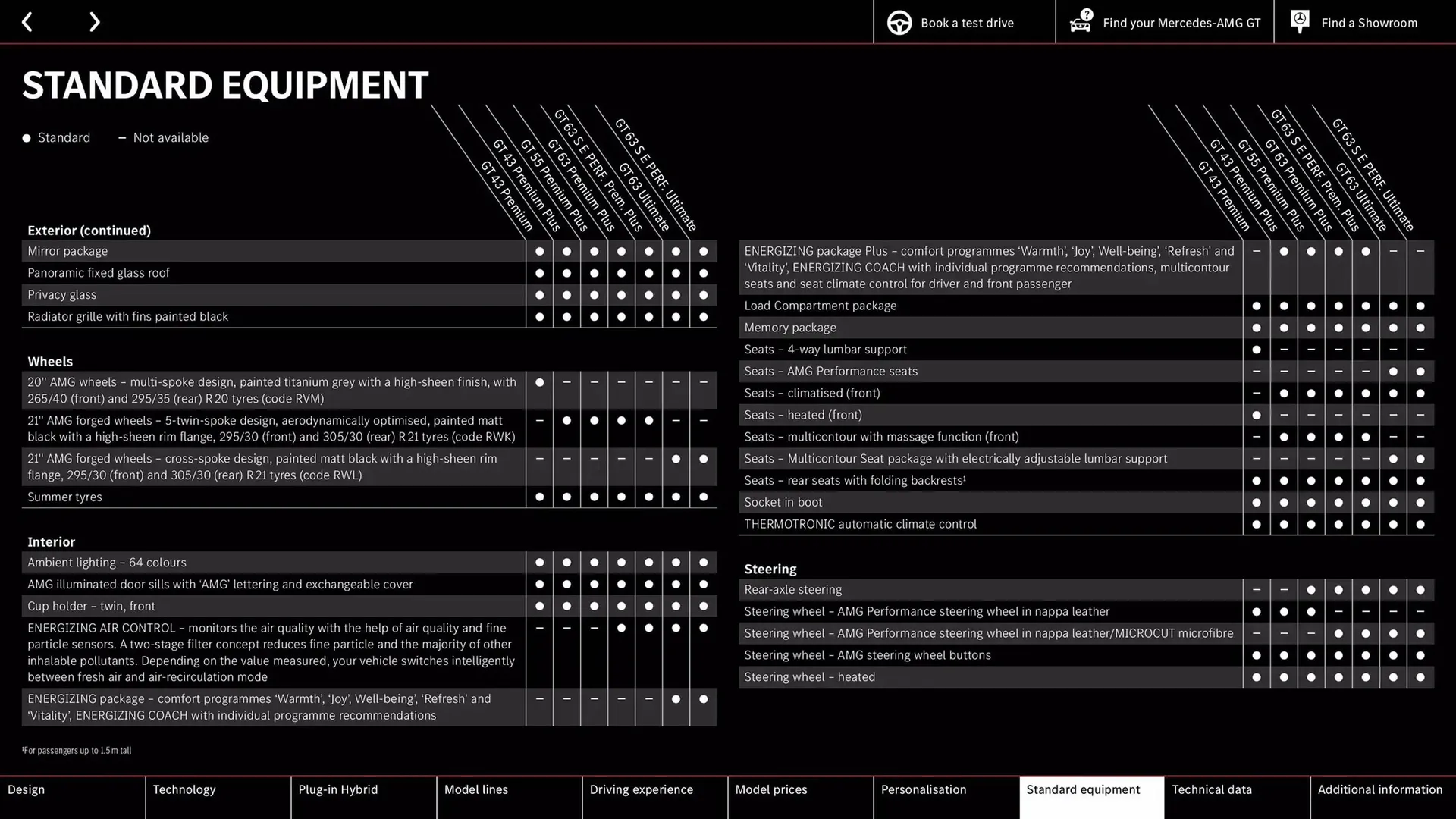Click Seats – 4-way lumbar support text
Image resolution: width=1456 pixels, height=819 pixels.
coord(825,350)
